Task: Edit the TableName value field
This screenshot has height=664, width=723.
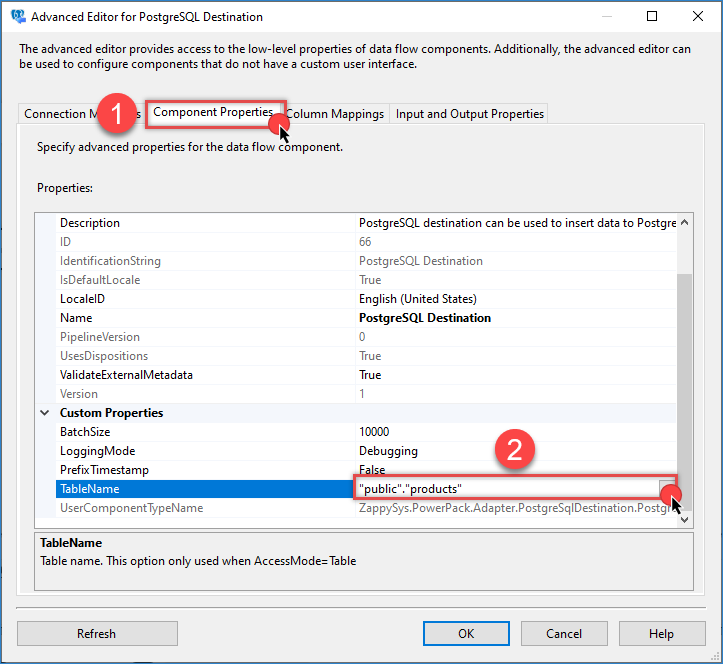Action: (505, 489)
